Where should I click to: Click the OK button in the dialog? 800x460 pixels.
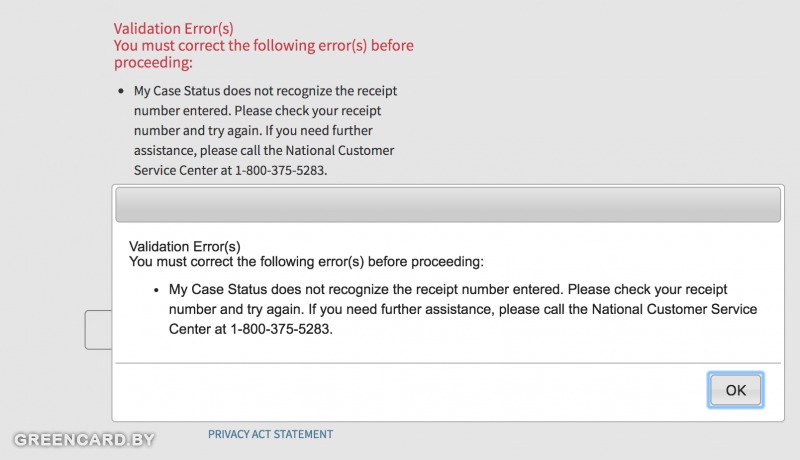(735, 390)
